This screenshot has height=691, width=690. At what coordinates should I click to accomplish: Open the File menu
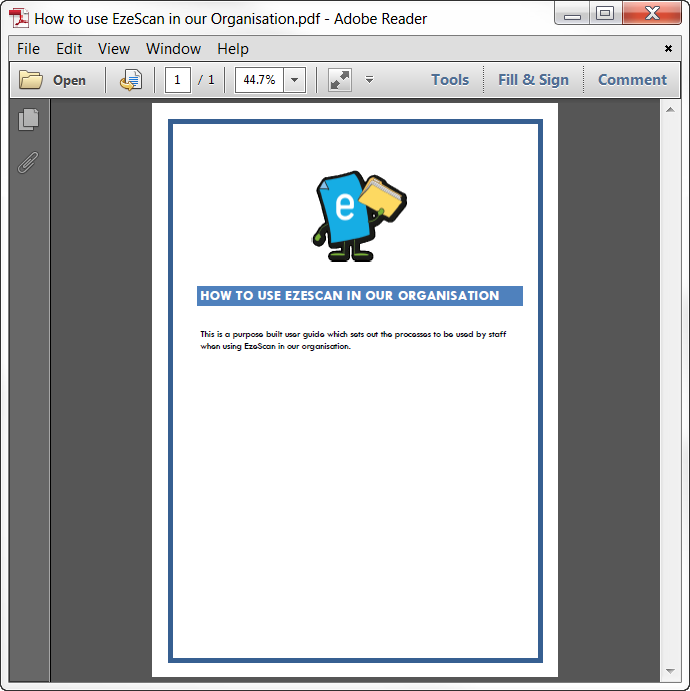tap(28, 49)
